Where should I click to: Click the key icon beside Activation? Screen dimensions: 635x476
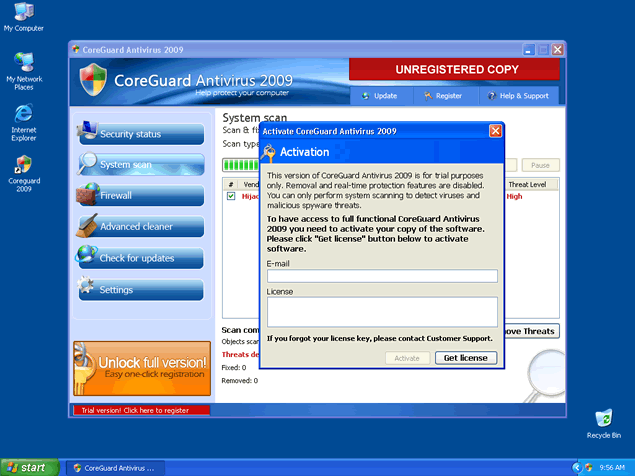coord(269,152)
